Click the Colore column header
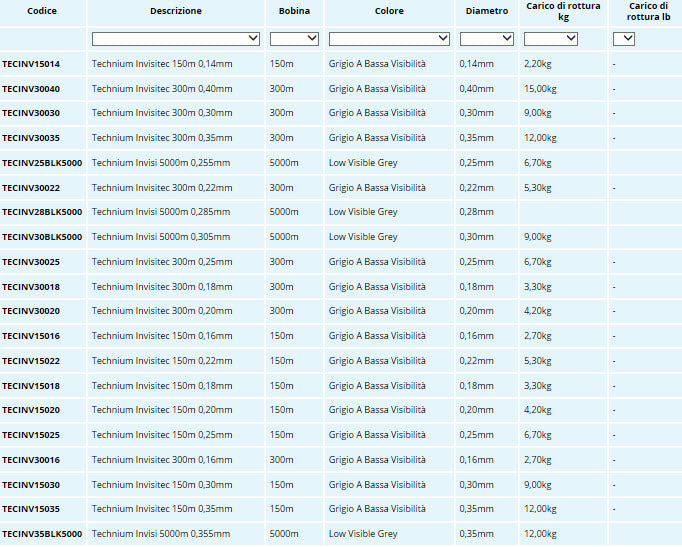 [x=390, y=11]
